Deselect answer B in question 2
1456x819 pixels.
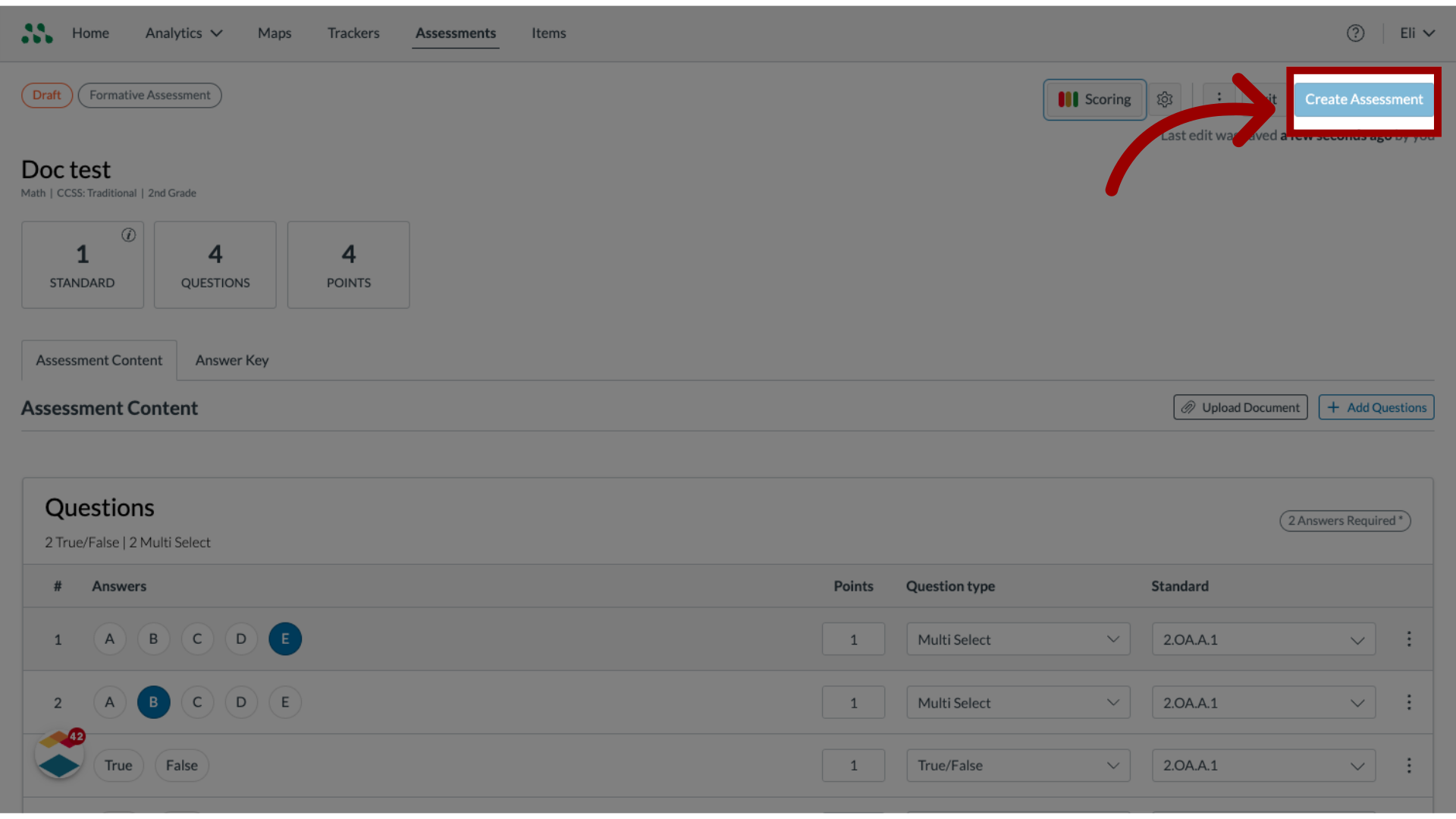coord(154,702)
